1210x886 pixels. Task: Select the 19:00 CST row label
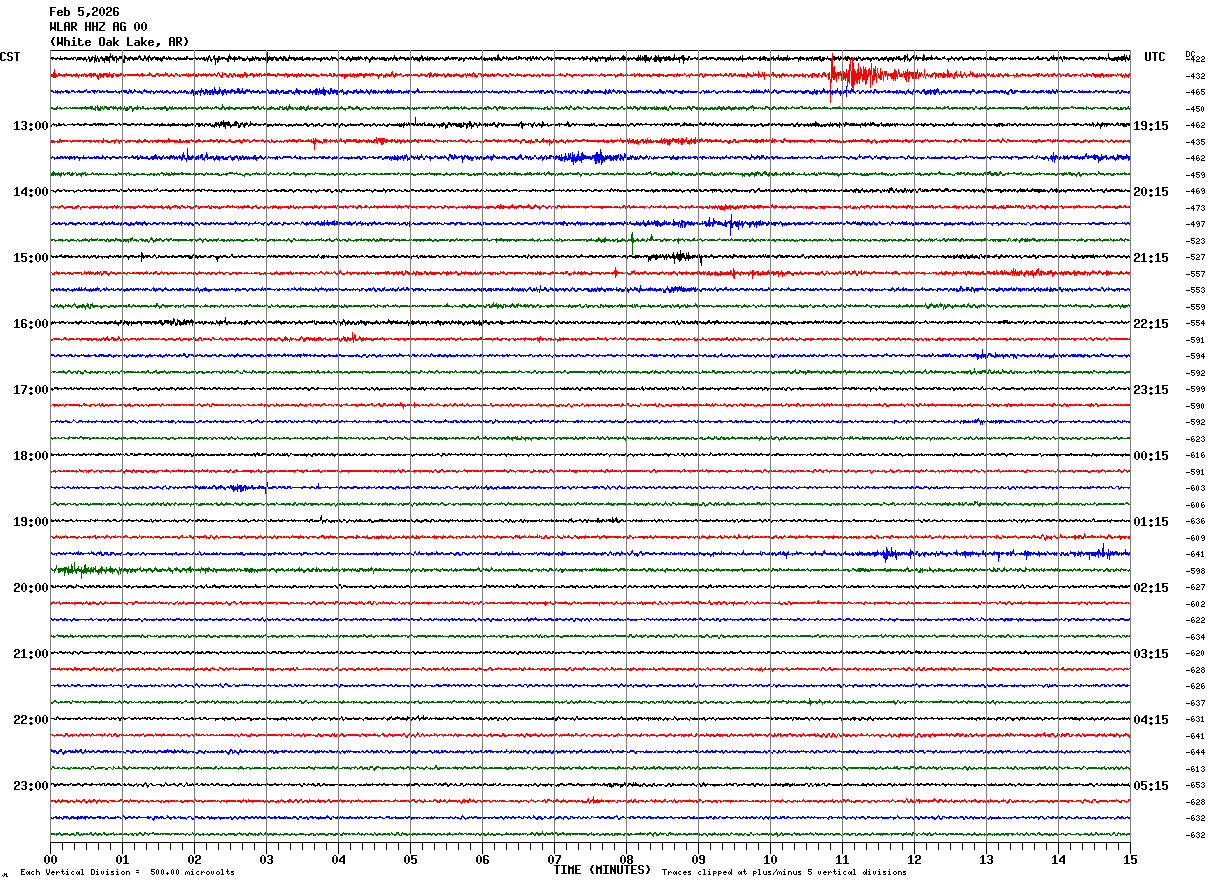coord(30,522)
